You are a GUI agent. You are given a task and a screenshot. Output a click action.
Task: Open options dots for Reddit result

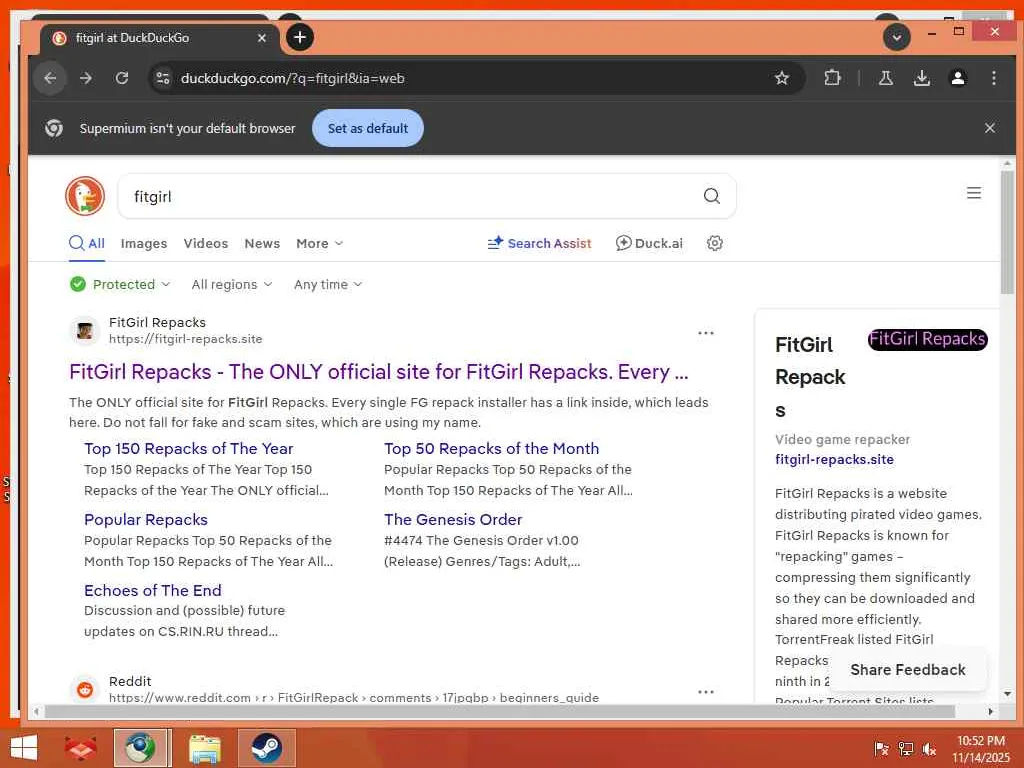click(x=705, y=692)
